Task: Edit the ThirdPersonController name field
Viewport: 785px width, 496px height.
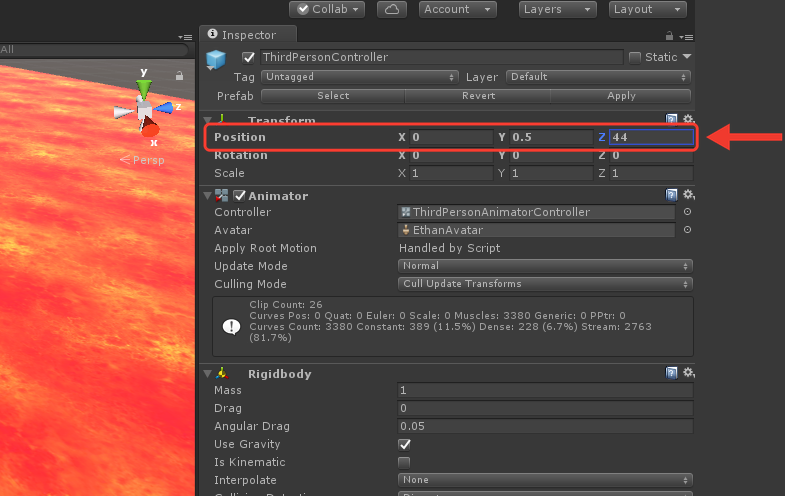Action: click(x=442, y=57)
